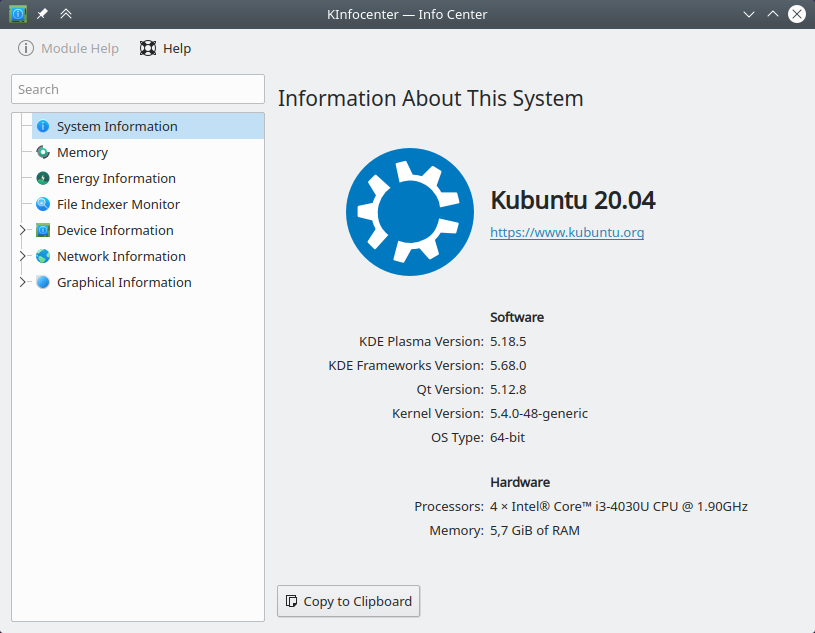The image size is (815, 633).
Task: Click the Energy Information icon
Action: (x=43, y=179)
